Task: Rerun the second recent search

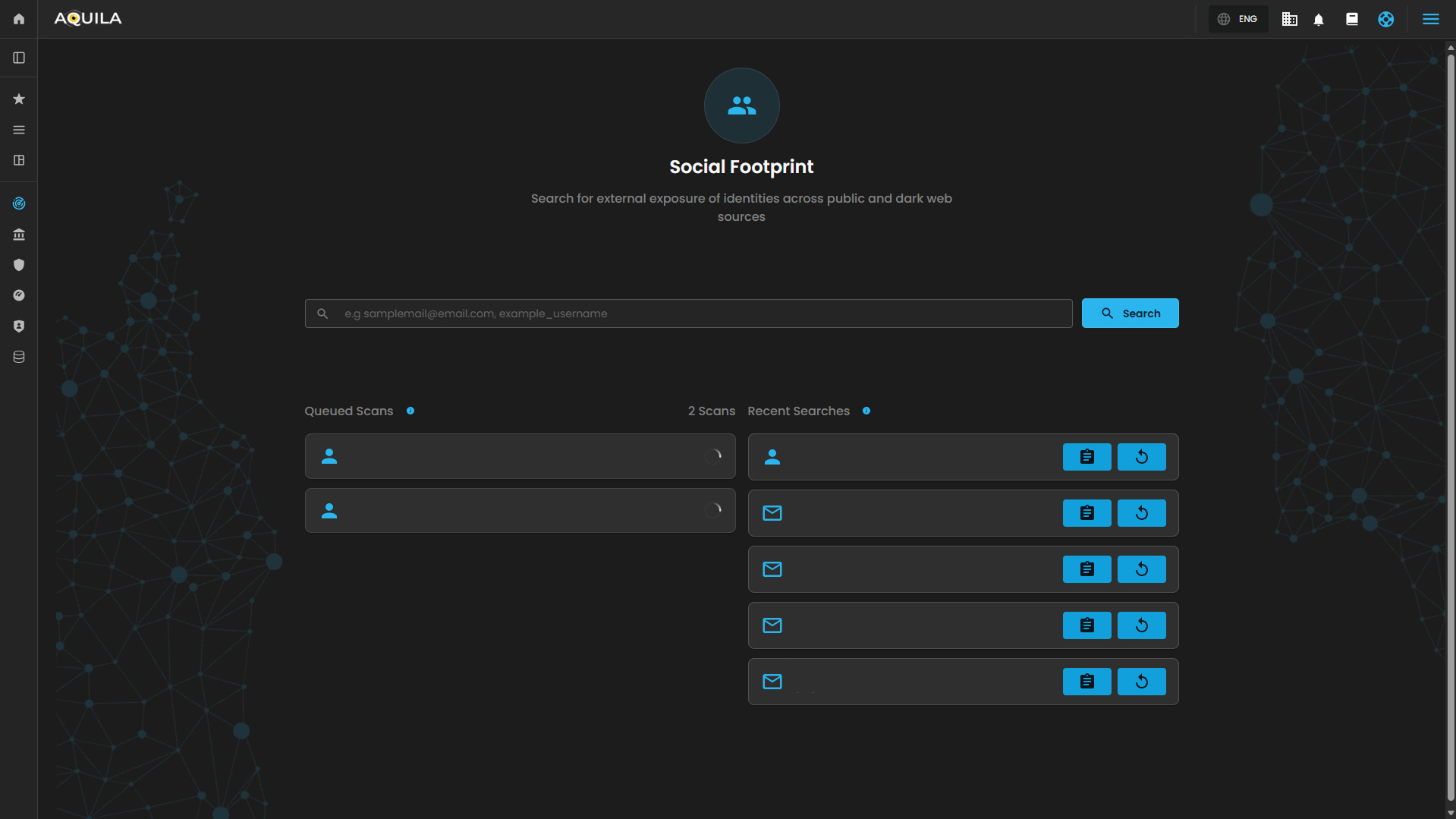Action: 1141,513
